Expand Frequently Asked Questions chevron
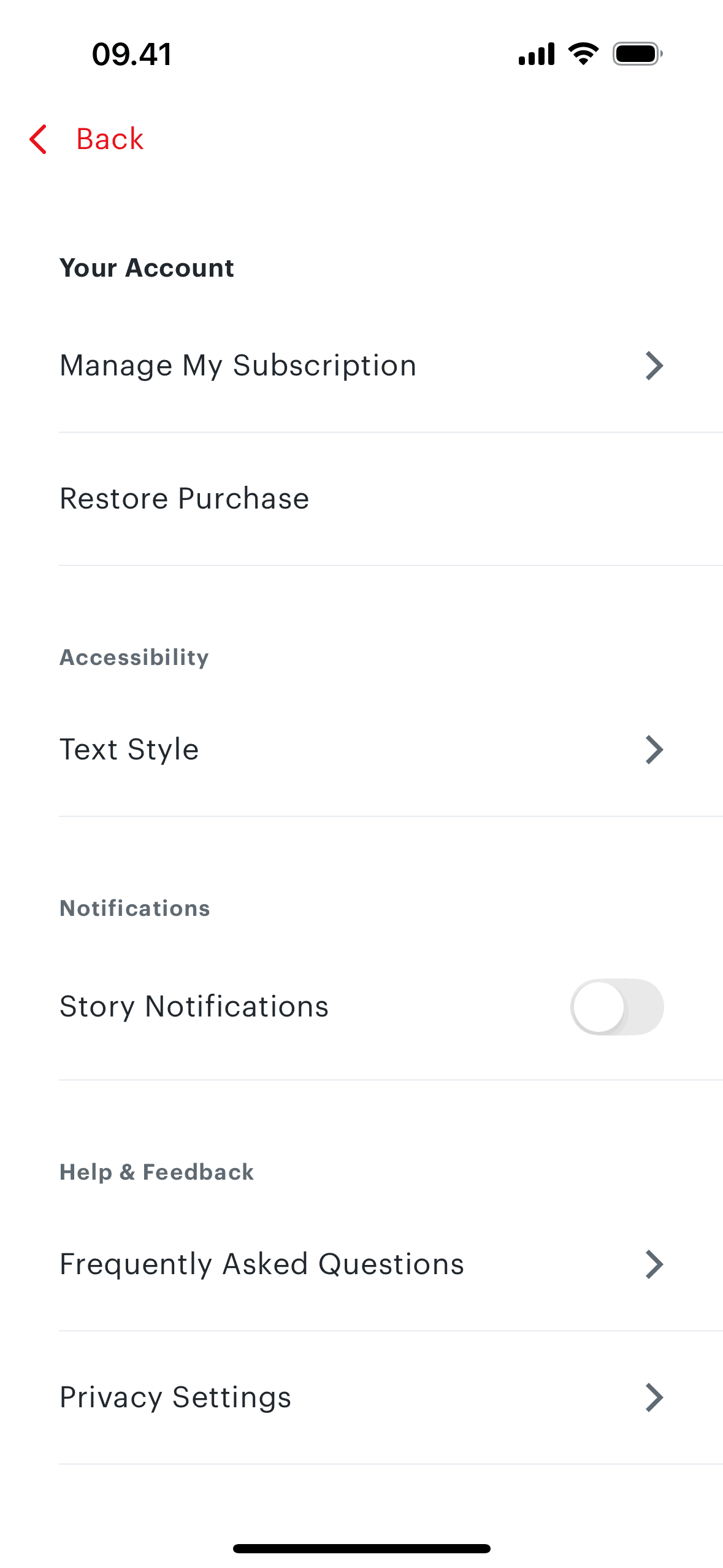Image resolution: width=723 pixels, height=1568 pixels. (654, 1264)
